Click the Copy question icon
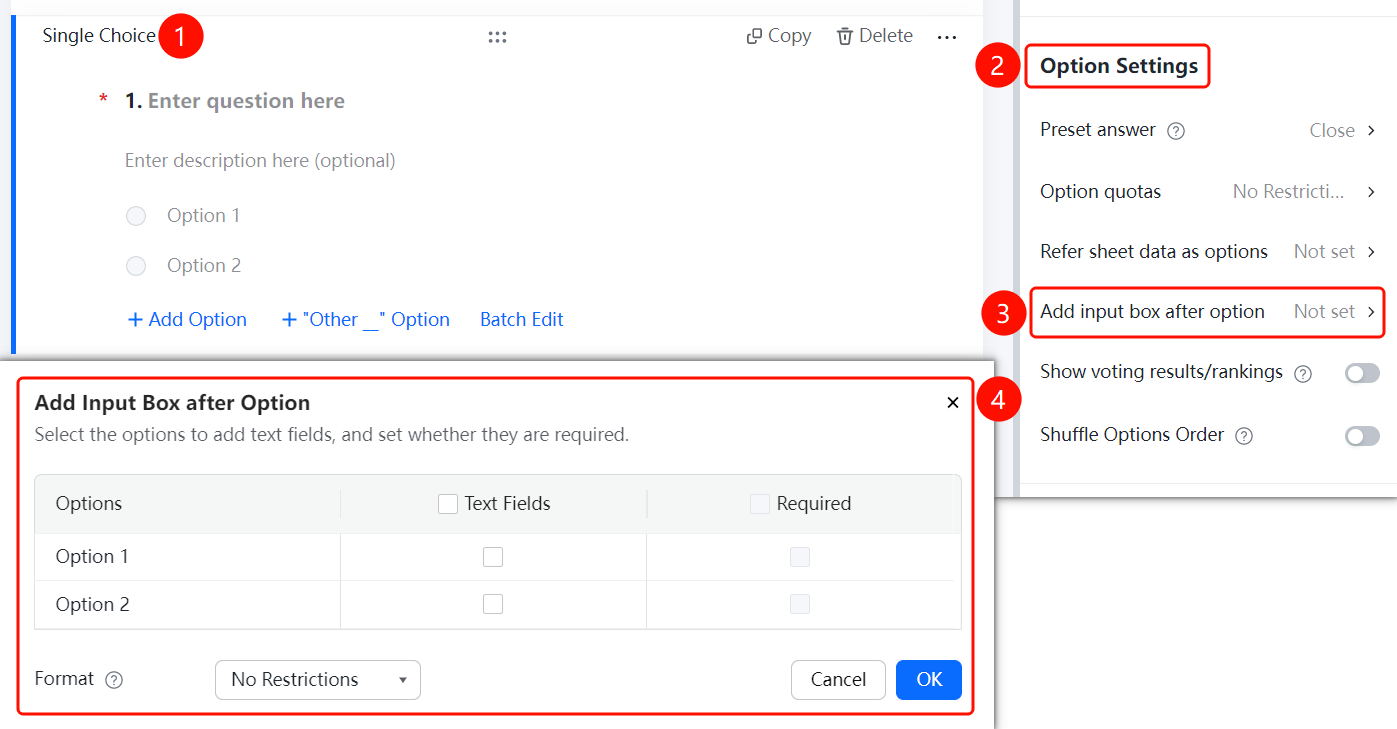Image resolution: width=1397 pixels, height=729 pixels. point(754,36)
